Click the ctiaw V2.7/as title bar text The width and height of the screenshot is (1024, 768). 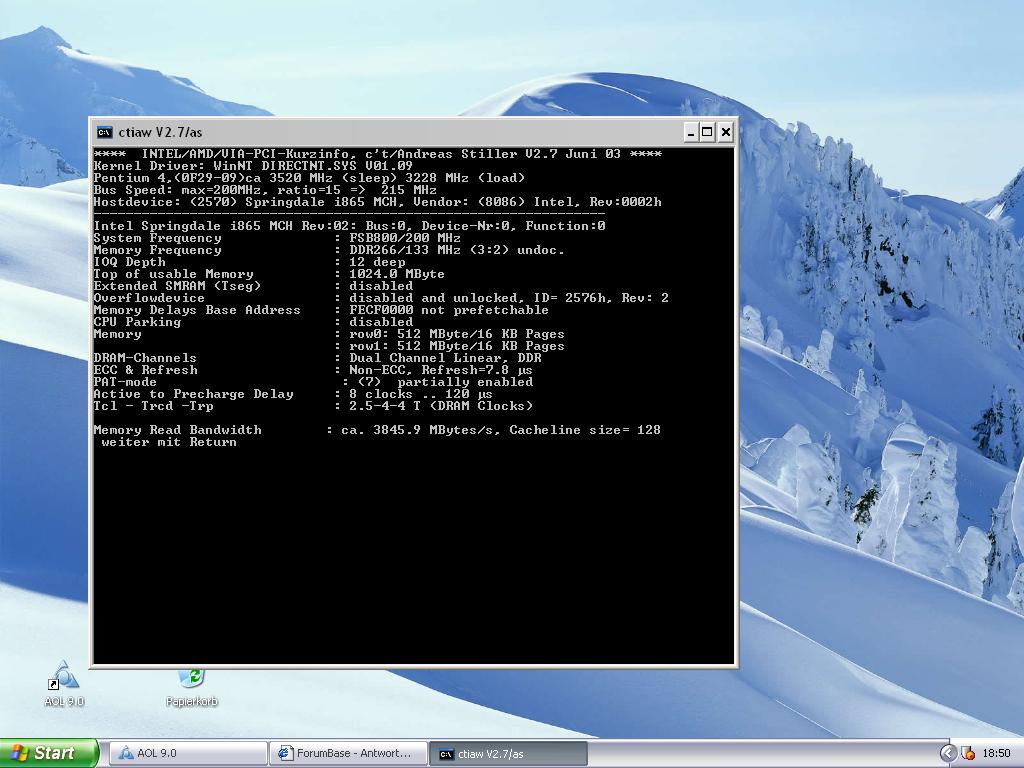point(160,133)
